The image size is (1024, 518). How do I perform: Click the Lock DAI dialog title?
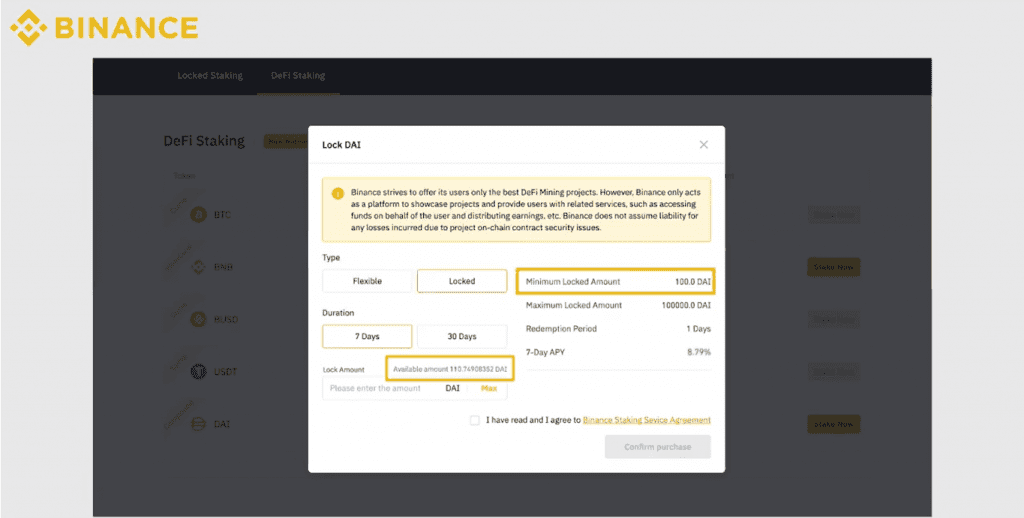(341, 145)
